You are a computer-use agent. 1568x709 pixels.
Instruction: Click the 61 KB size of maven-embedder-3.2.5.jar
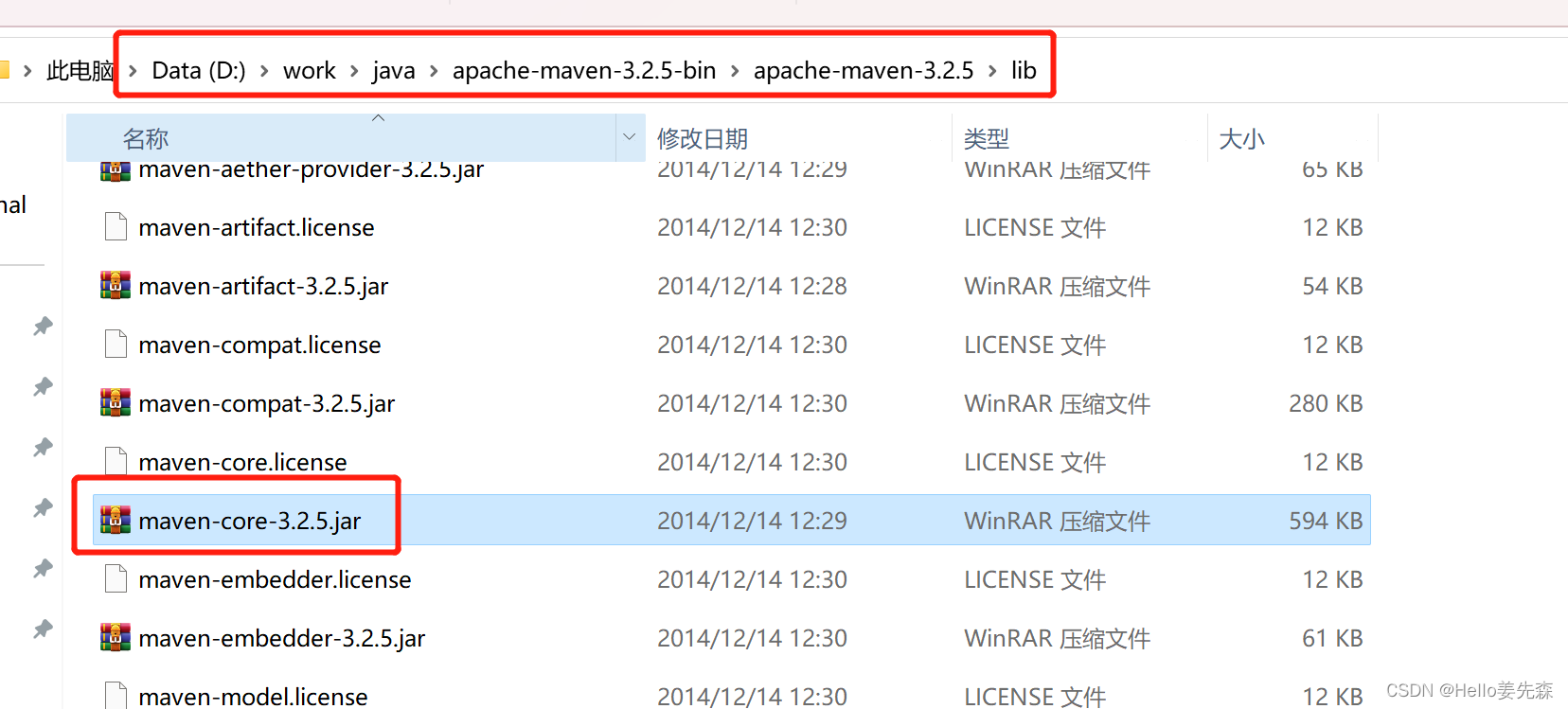point(1332,638)
